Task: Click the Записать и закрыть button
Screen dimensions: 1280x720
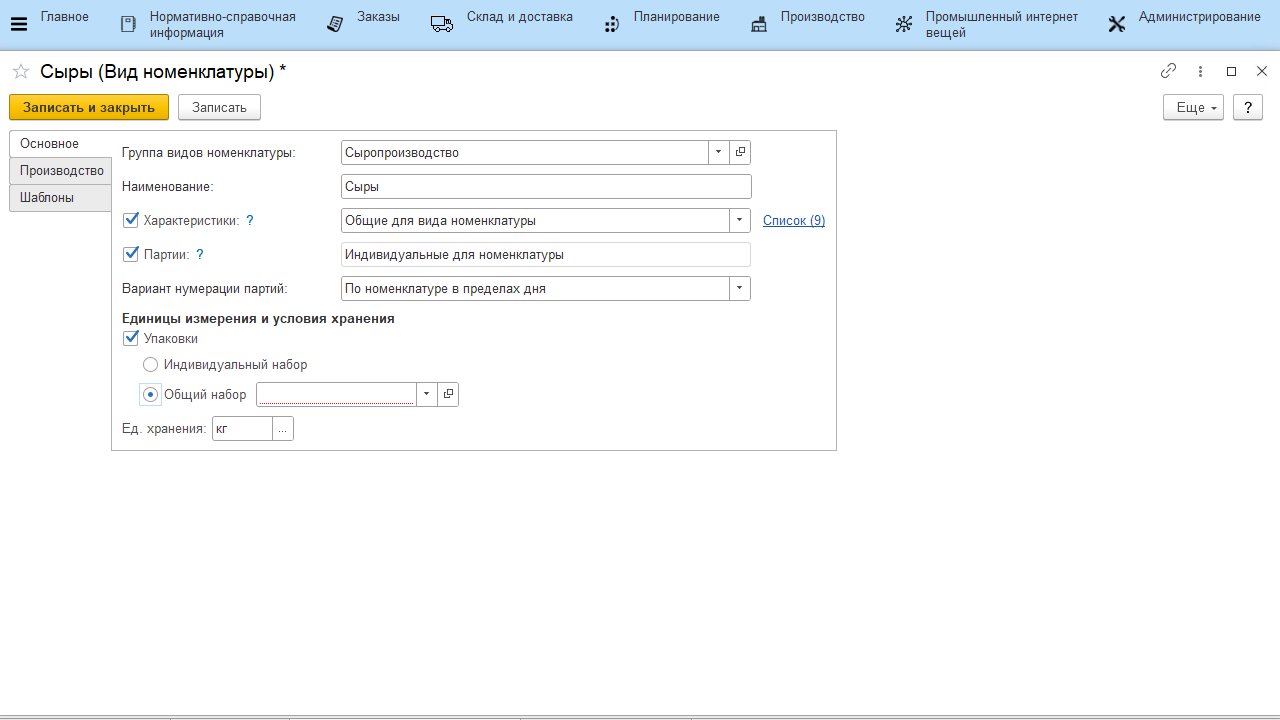Action: click(89, 107)
